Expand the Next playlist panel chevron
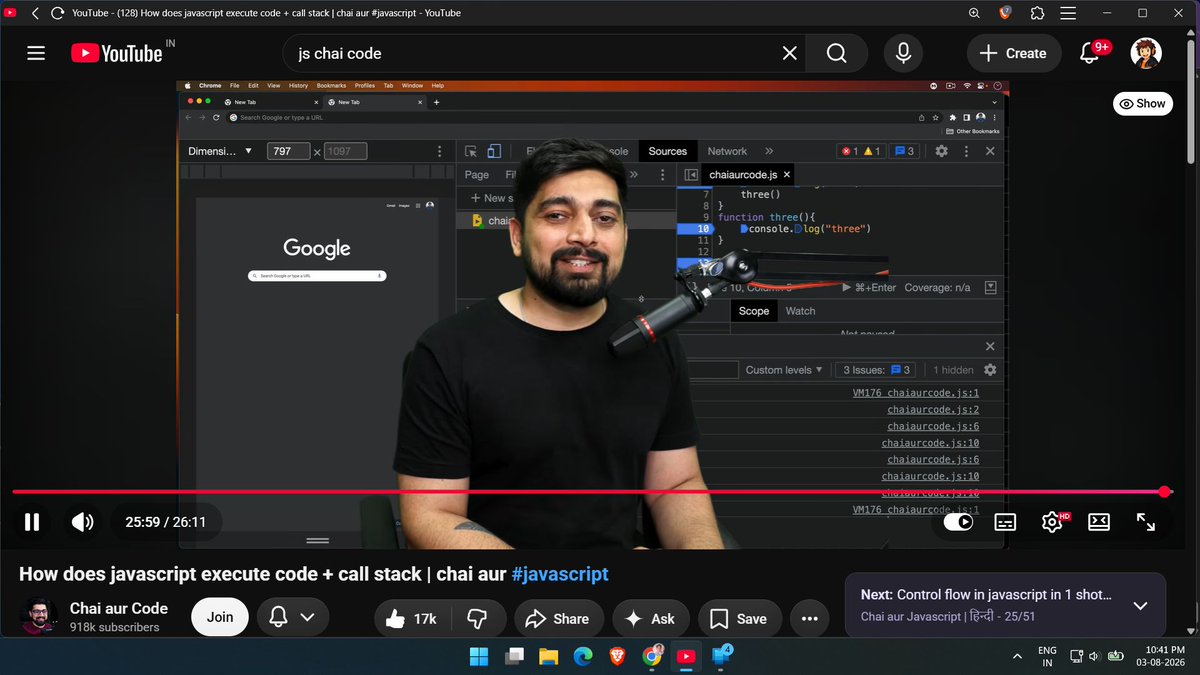1200x675 pixels. point(1140,605)
